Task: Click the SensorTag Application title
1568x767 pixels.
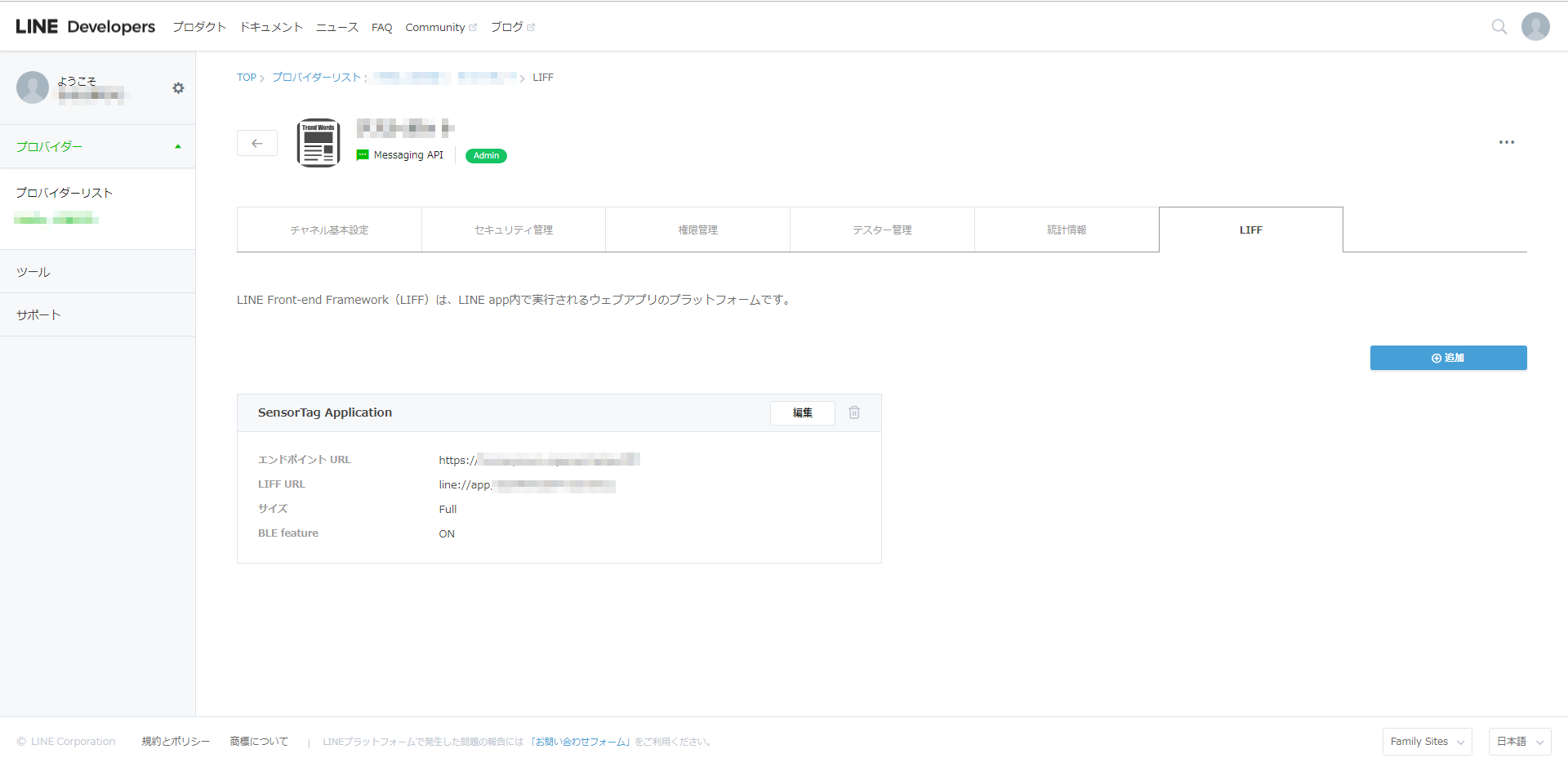Action: (x=325, y=412)
